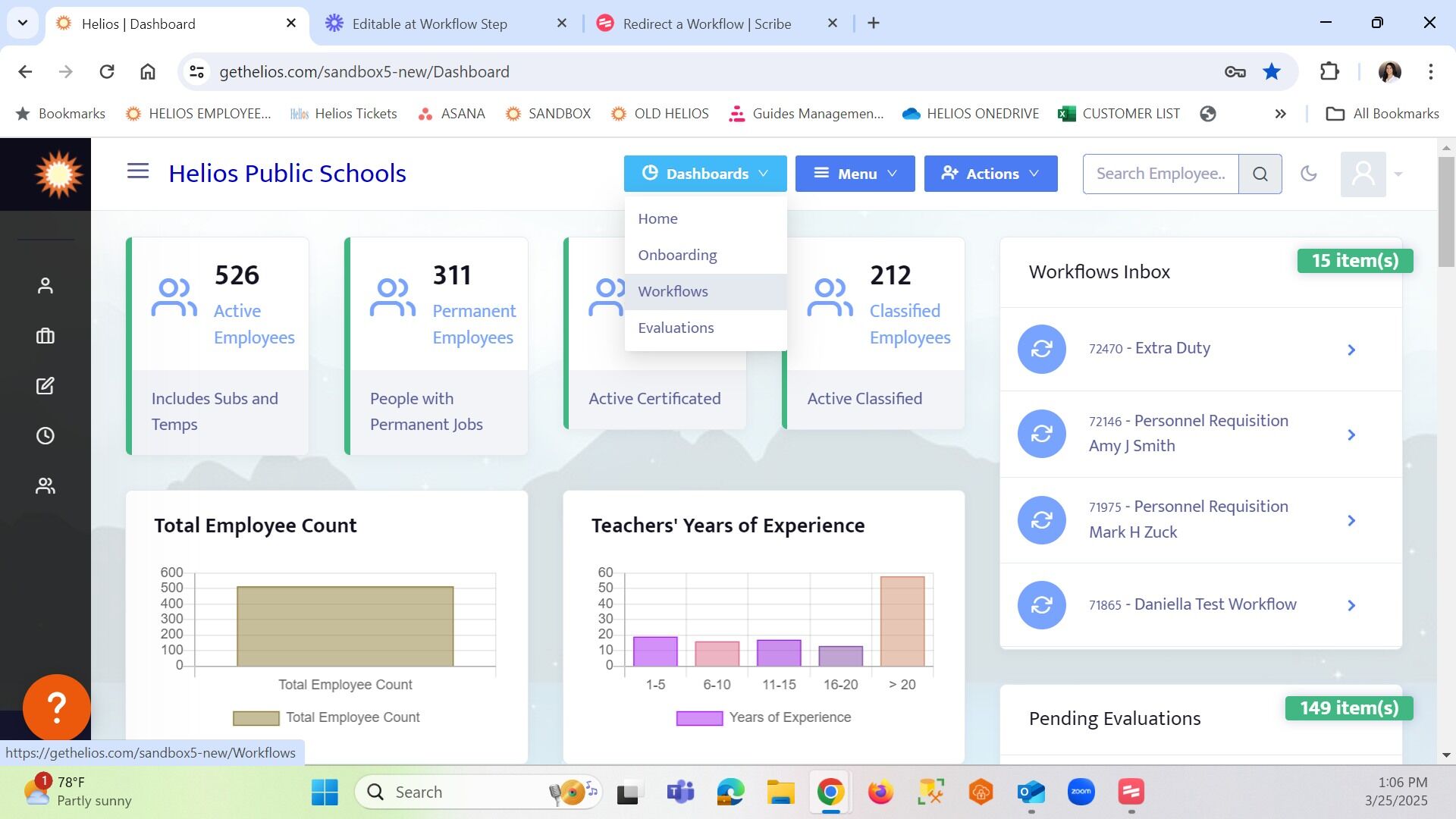Expand the Actions dropdown
The image size is (1456, 819).
(x=991, y=174)
